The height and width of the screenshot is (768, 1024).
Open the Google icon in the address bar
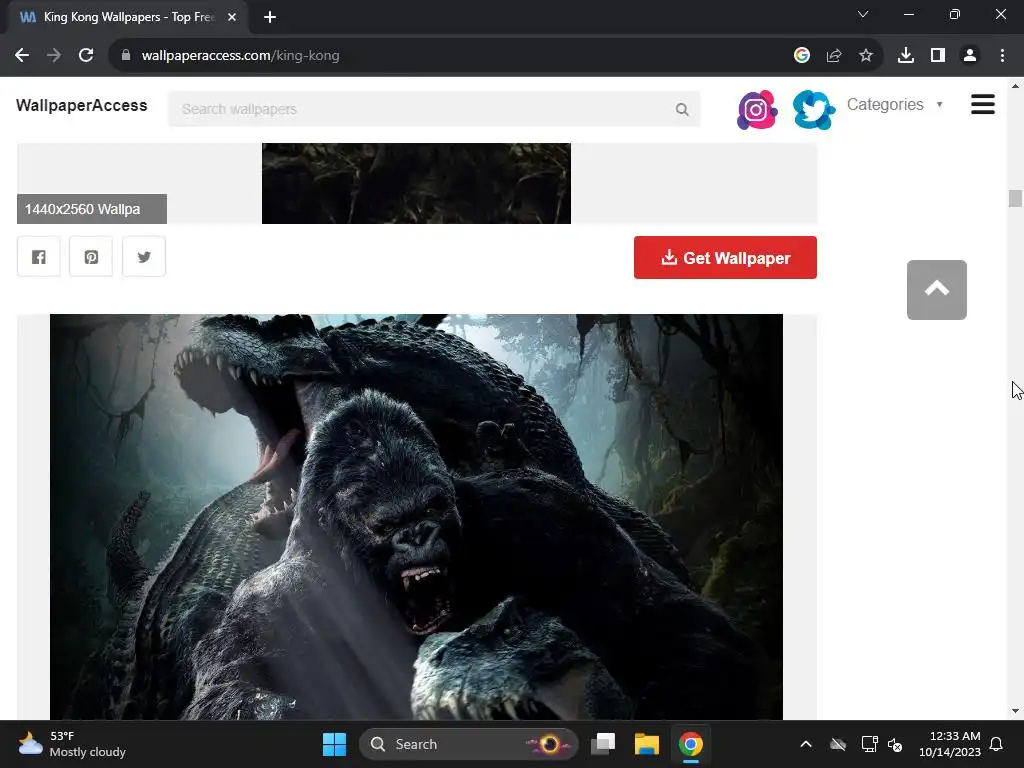tap(802, 56)
